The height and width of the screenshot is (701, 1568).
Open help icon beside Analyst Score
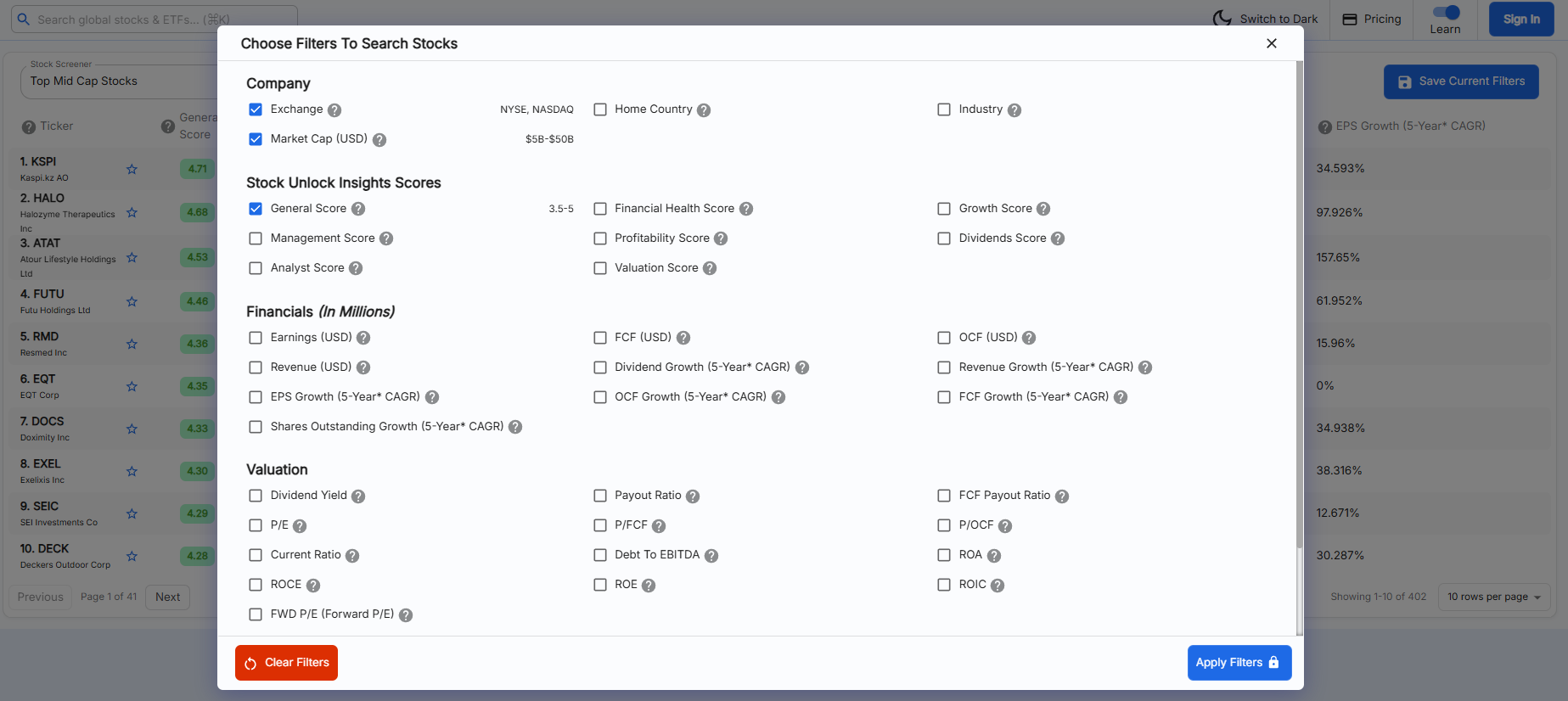click(x=356, y=268)
